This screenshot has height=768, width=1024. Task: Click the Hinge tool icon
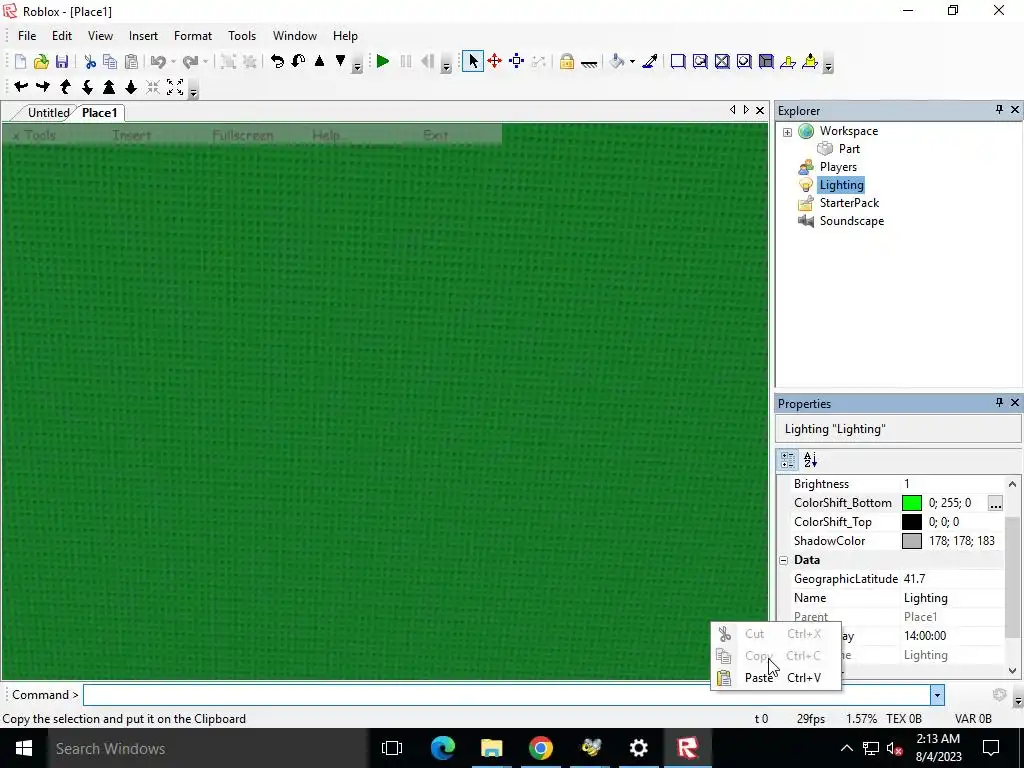788,61
